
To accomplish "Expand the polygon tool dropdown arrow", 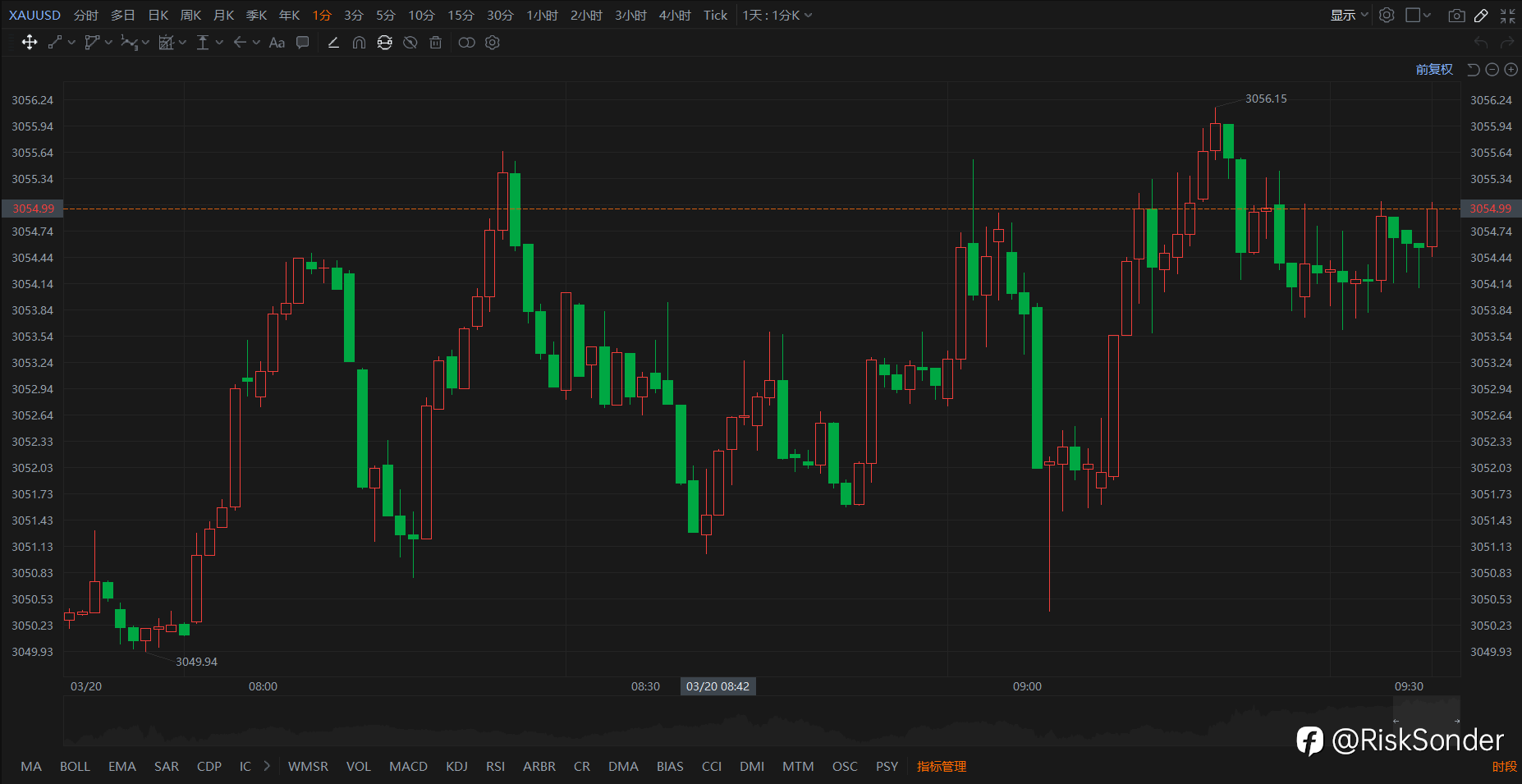I will (x=108, y=43).
